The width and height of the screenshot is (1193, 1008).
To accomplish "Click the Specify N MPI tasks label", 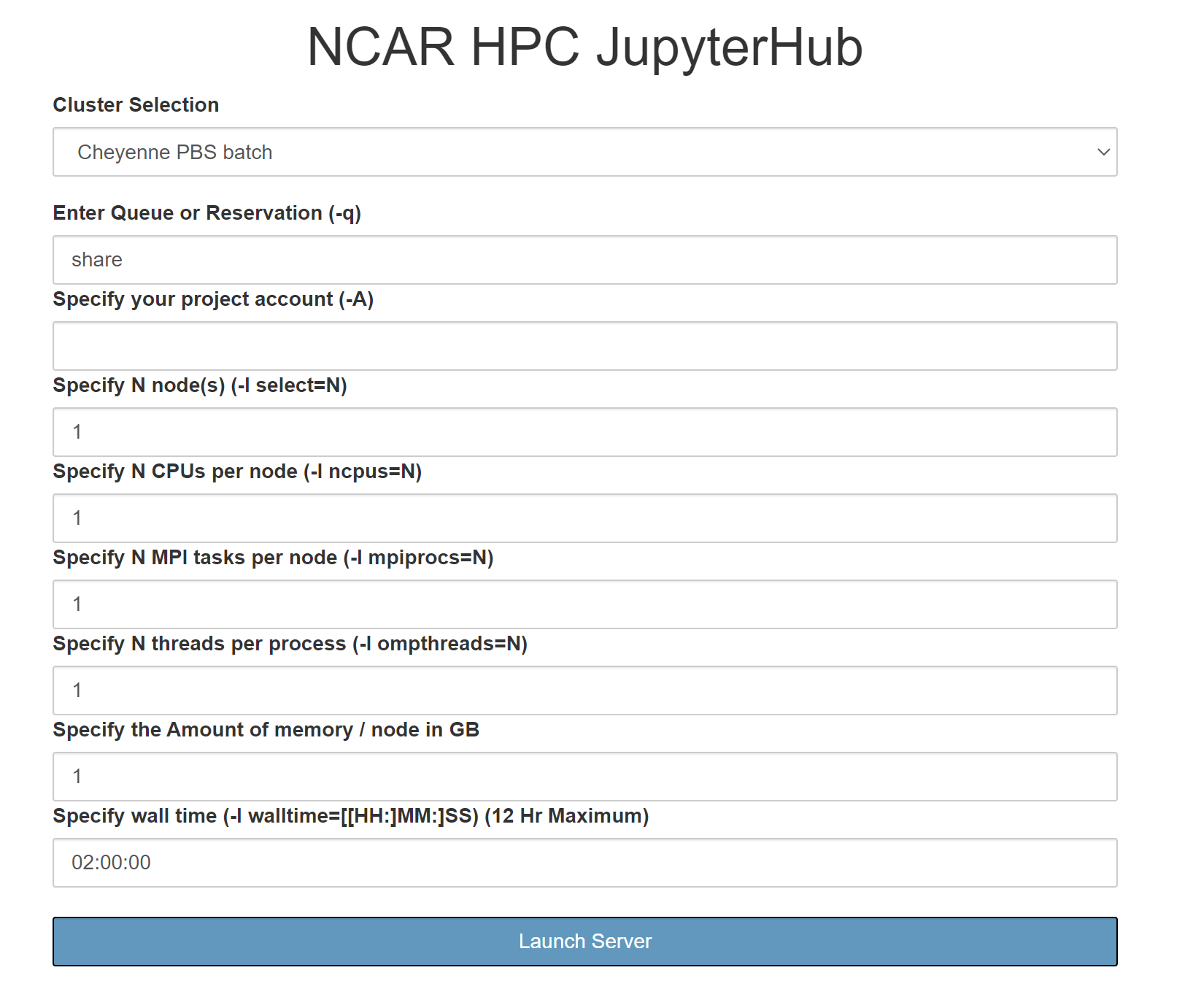I will click(x=273, y=558).
